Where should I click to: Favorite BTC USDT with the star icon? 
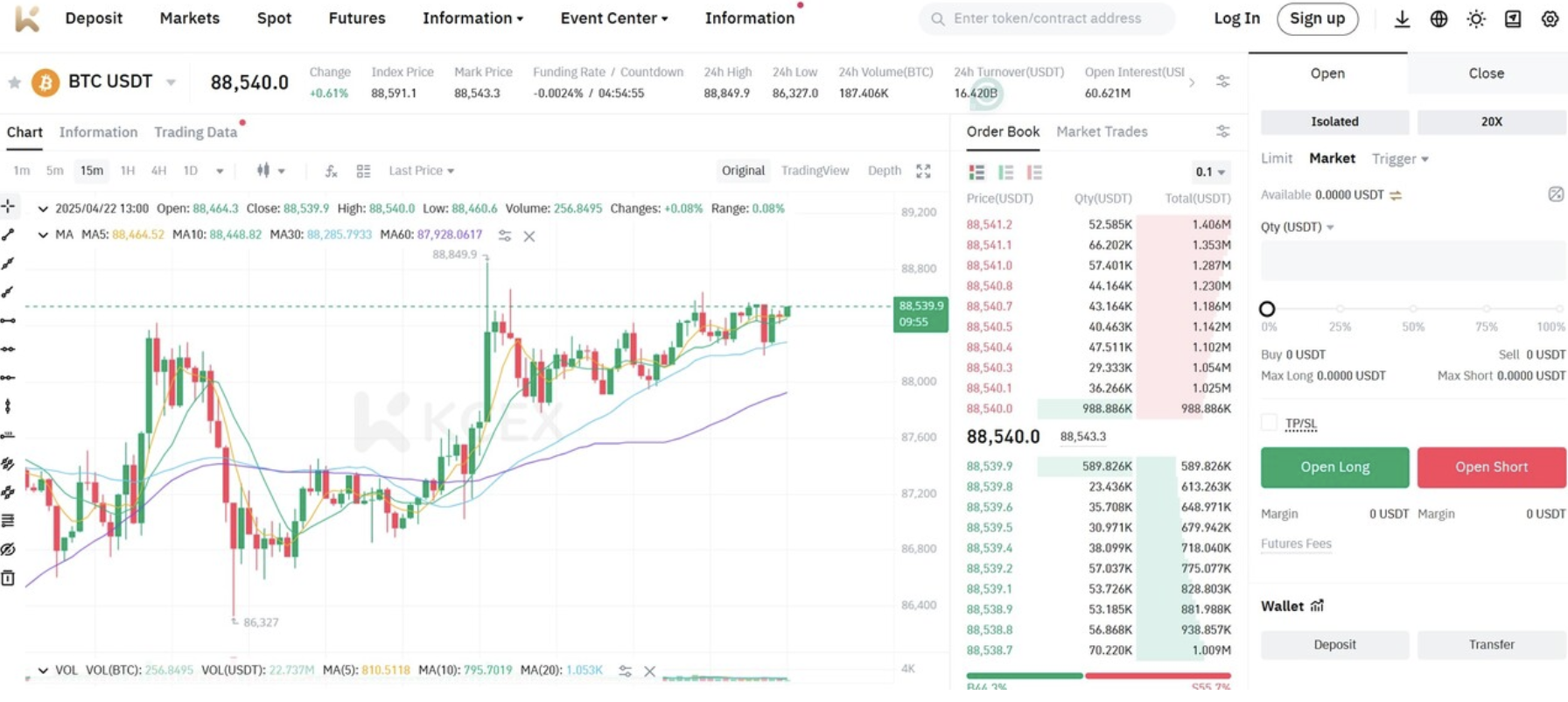click(x=14, y=82)
